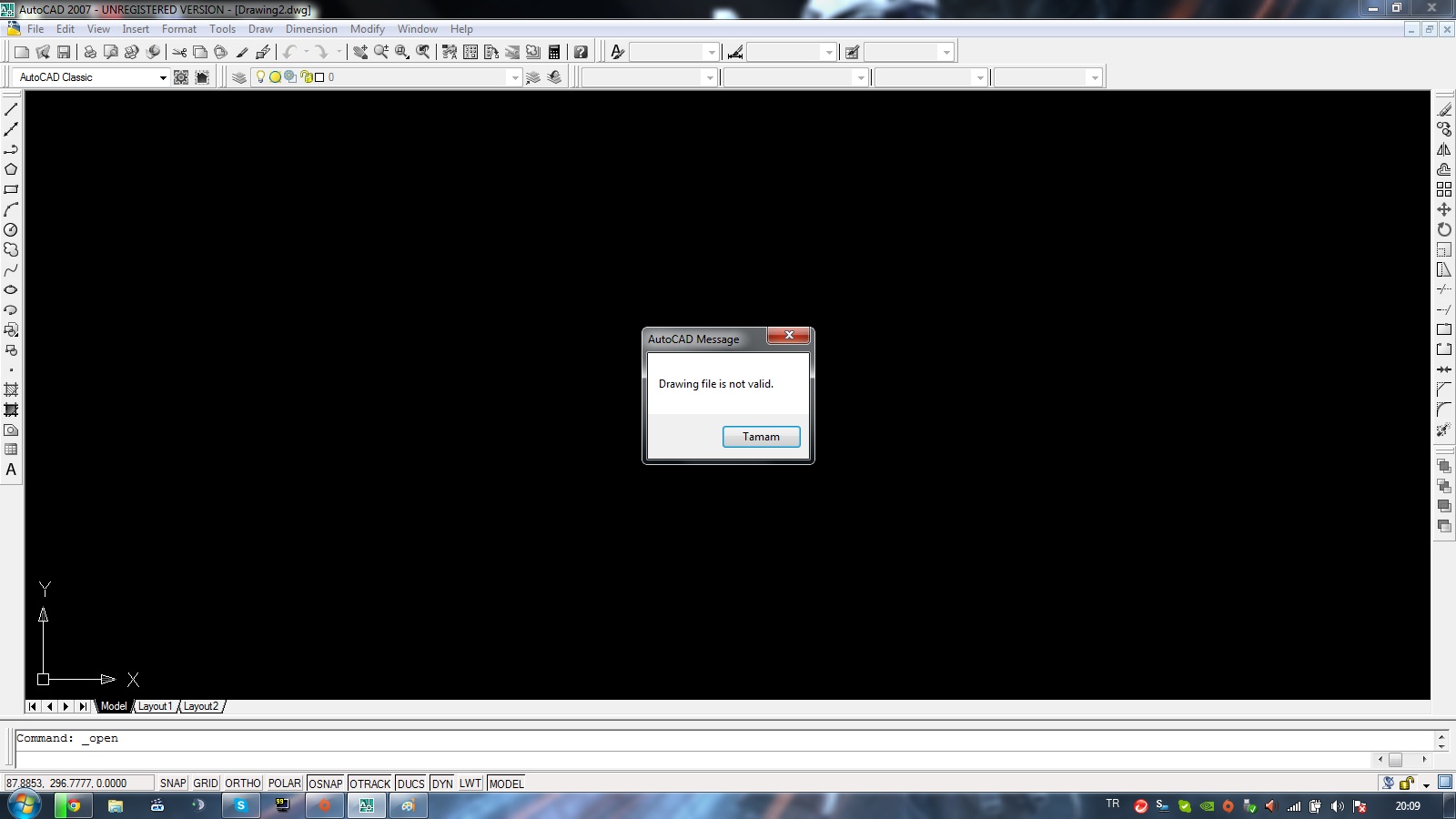
Task: Select the Line drawing tool
Action: point(11,109)
